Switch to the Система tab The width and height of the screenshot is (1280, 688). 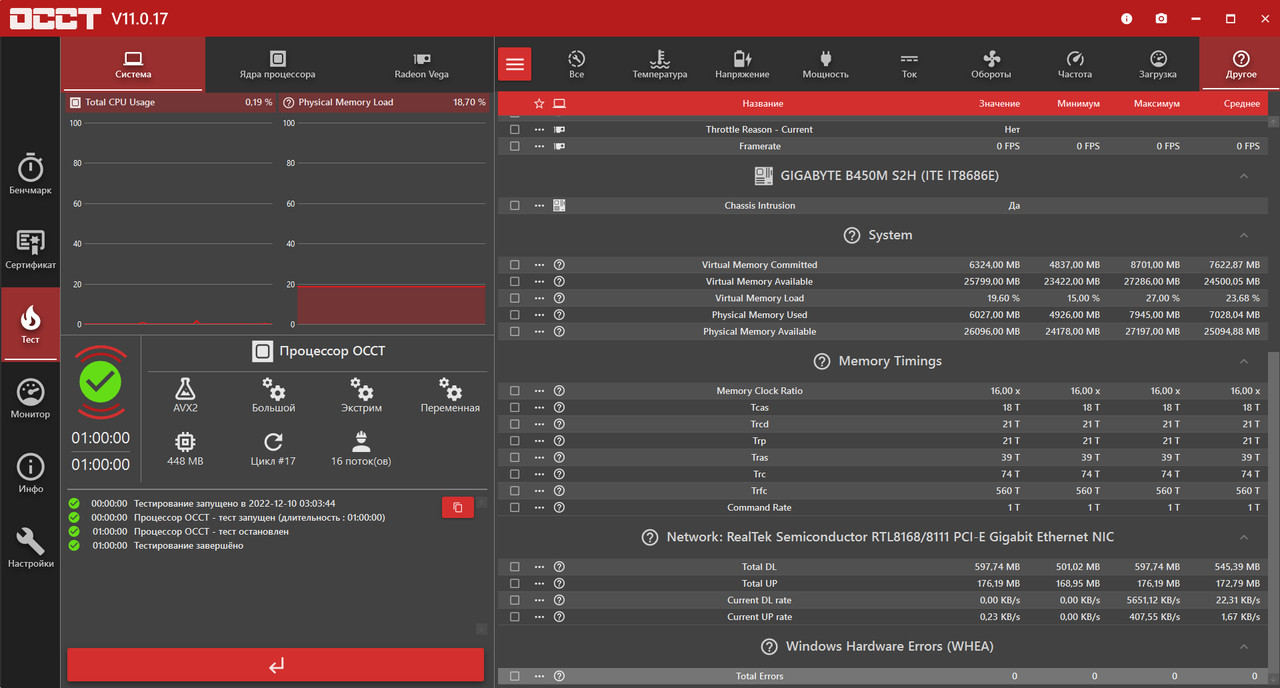pyautogui.click(x=133, y=65)
